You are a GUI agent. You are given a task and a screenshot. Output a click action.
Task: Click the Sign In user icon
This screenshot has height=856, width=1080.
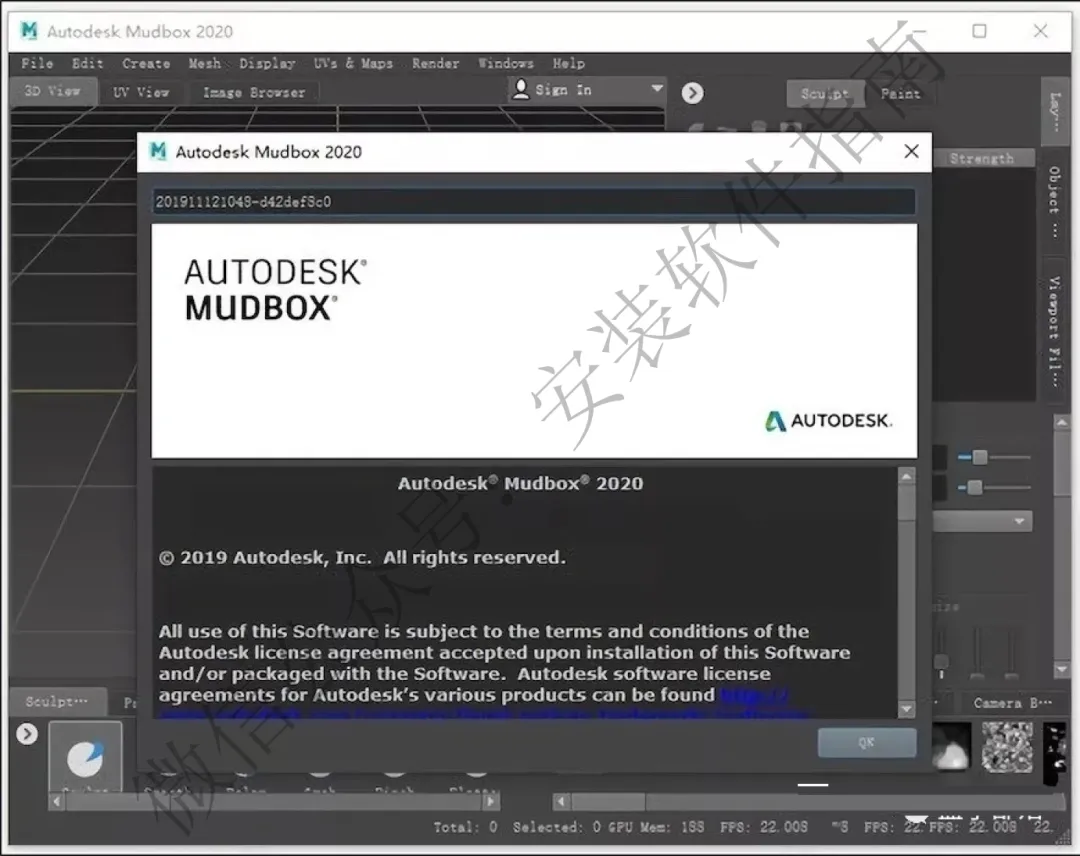pos(521,90)
